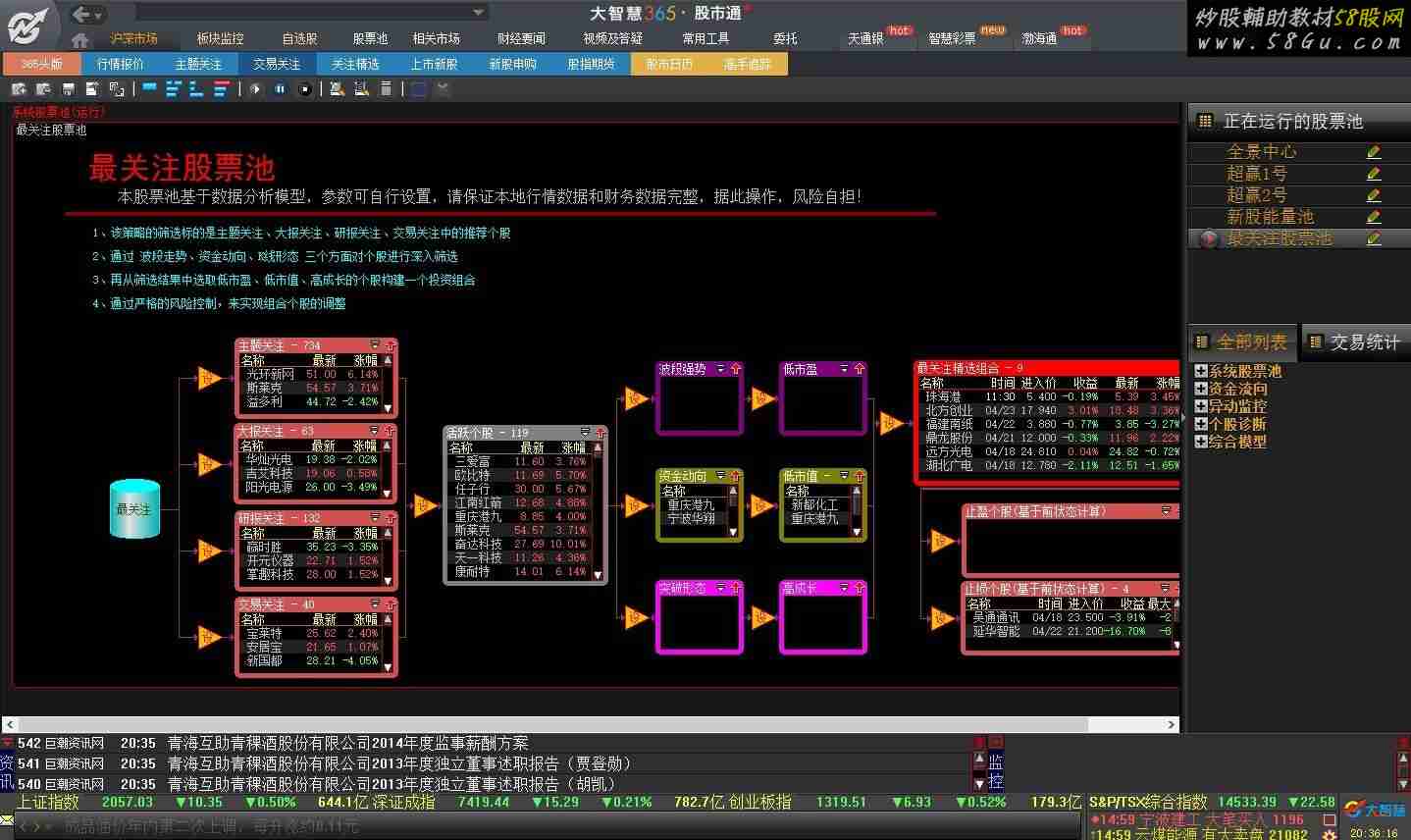Image resolution: width=1411 pixels, height=840 pixels.
Task: Click the edit pencil next to 最关注股票池
Action: tap(1373, 238)
